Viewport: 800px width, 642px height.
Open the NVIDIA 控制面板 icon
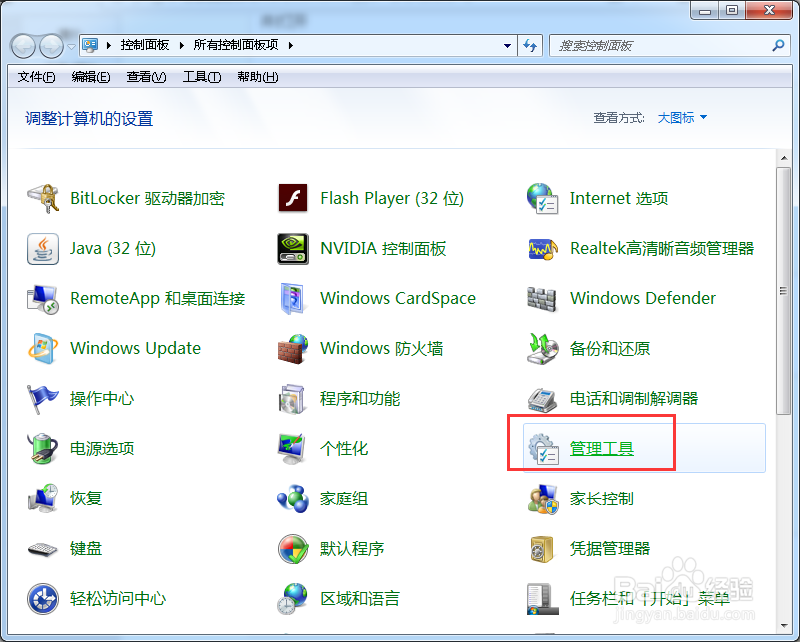[293, 249]
